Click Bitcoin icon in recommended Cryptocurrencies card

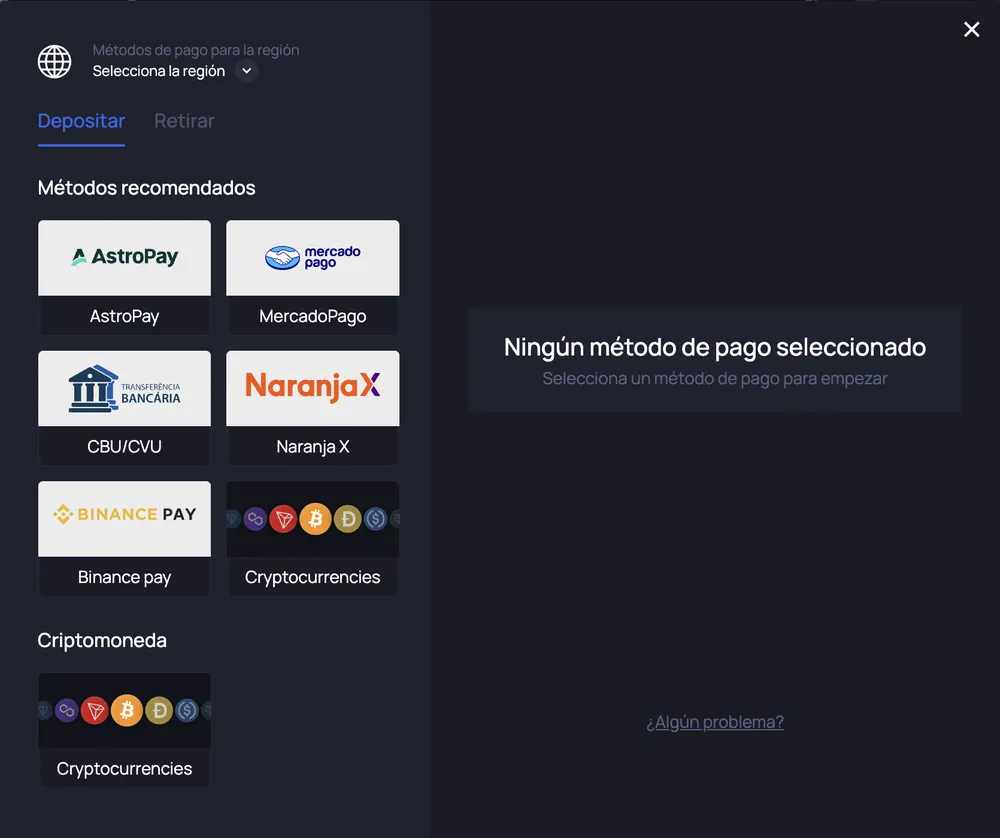click(316, 518)
